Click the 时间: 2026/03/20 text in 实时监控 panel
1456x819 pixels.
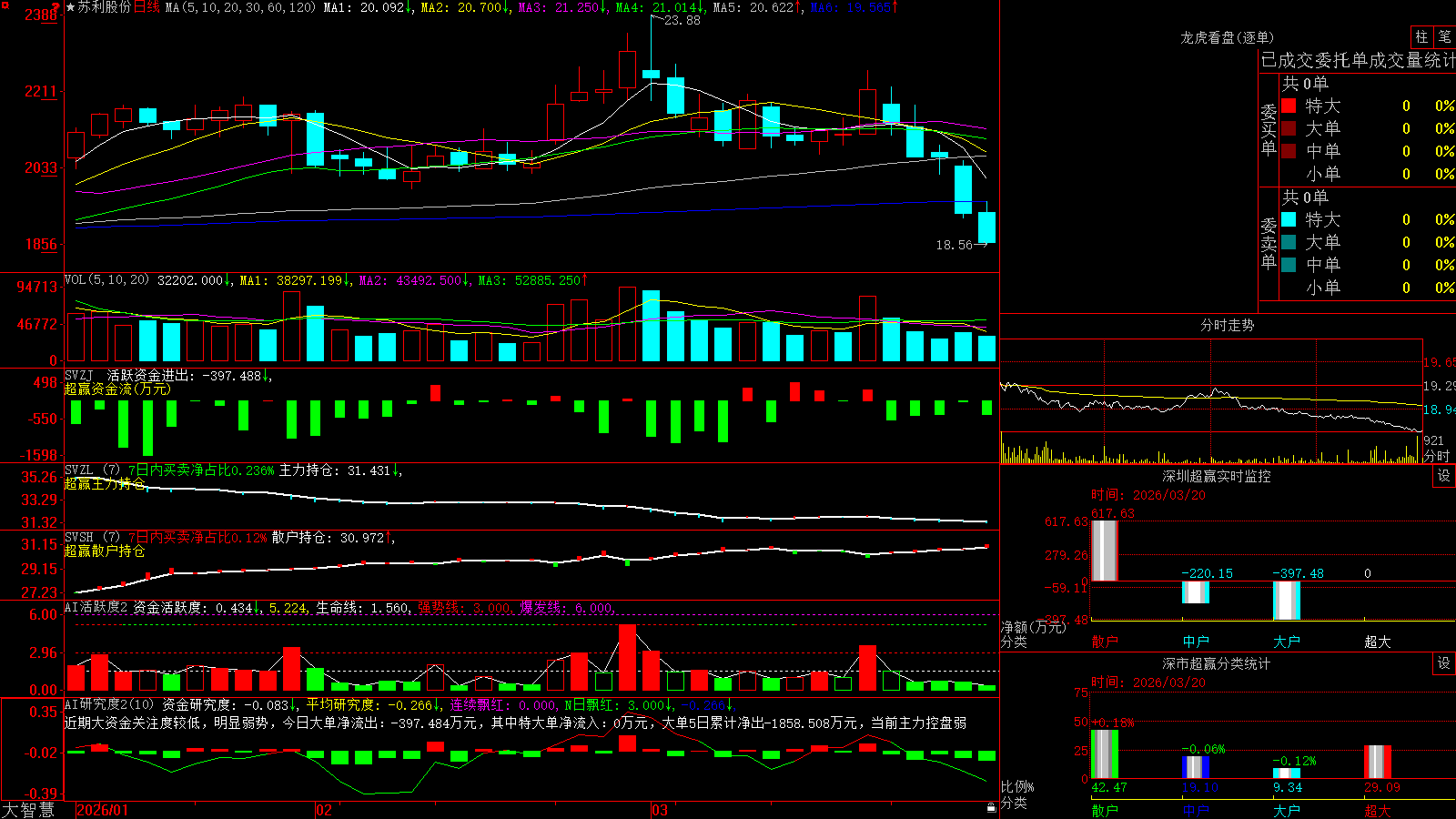1148,495
